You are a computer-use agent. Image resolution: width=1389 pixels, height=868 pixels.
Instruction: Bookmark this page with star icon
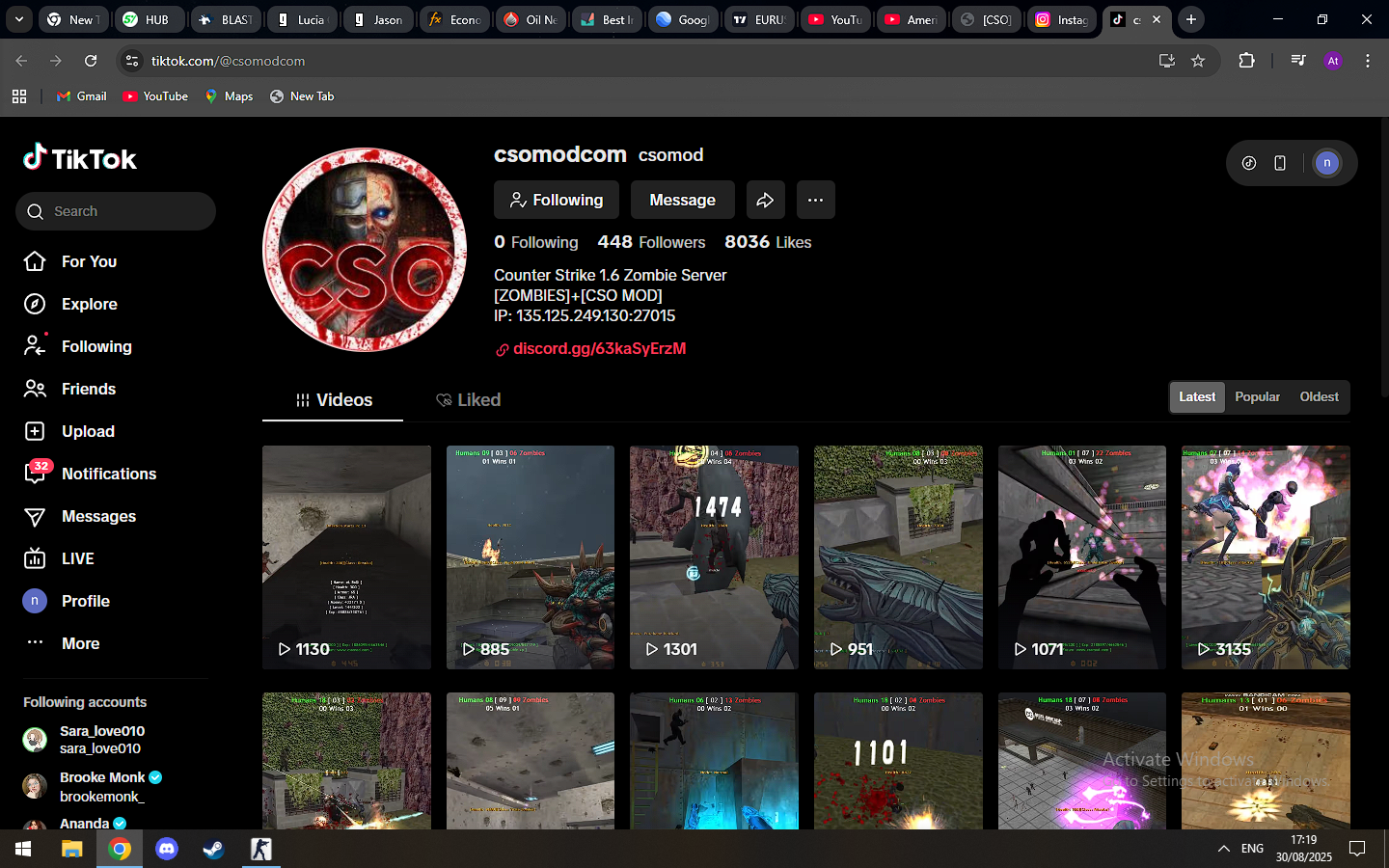click(1198, 61)
